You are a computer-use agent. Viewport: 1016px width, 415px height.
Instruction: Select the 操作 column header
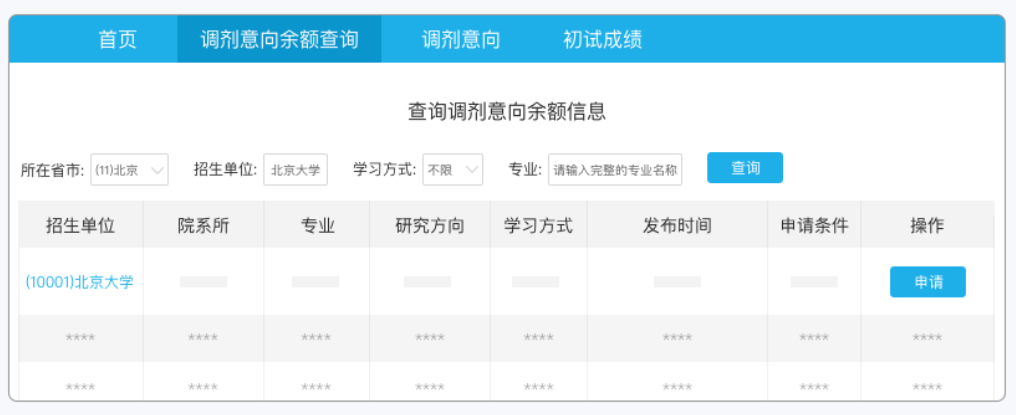926,225
